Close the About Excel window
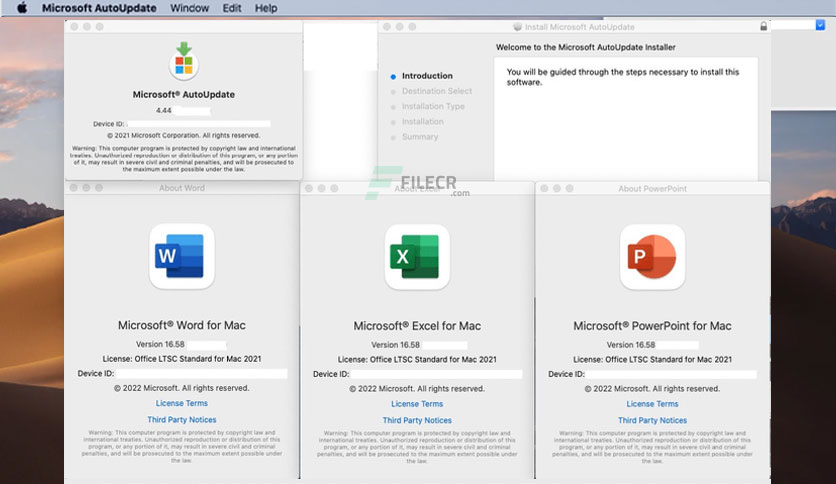The height and width of the screenshot is (484, 836). [309, 188]
